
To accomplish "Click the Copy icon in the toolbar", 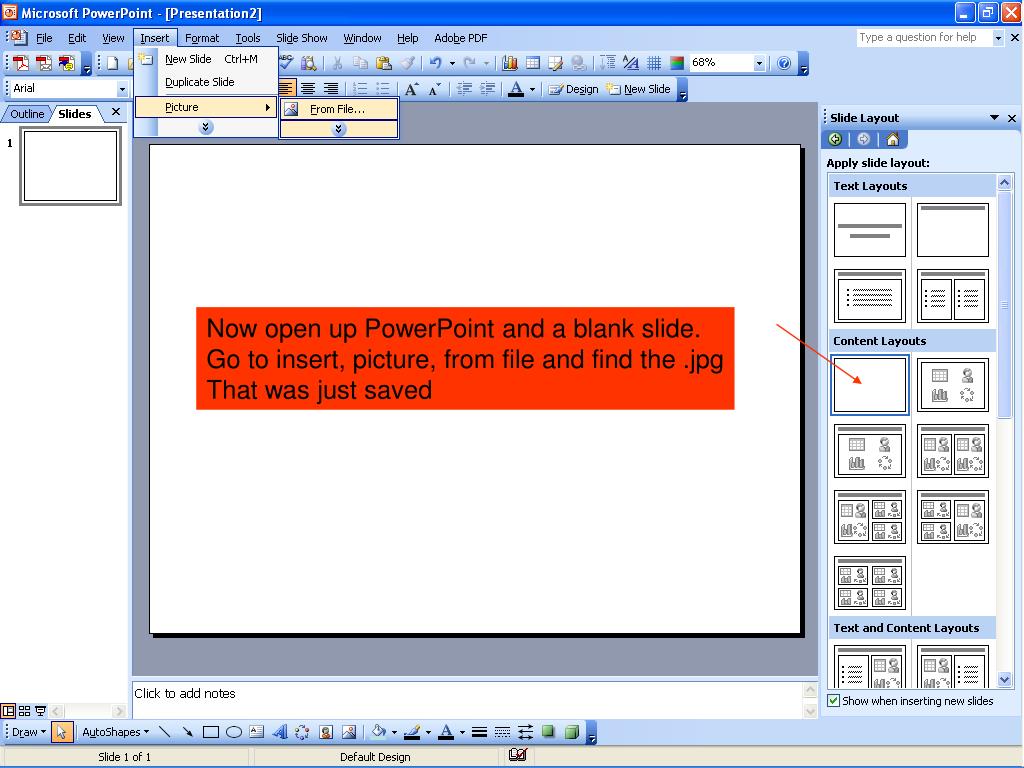I will coord(360,63).
